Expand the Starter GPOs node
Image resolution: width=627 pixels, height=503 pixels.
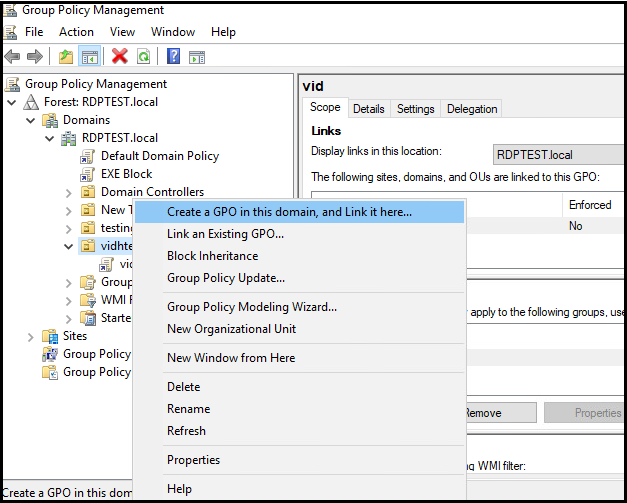pos(69,319)
